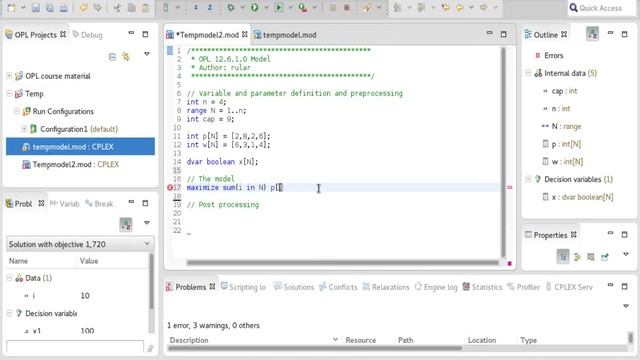
Task: Collapse Internal data (5) in Outline
Action: coord(528,73)
